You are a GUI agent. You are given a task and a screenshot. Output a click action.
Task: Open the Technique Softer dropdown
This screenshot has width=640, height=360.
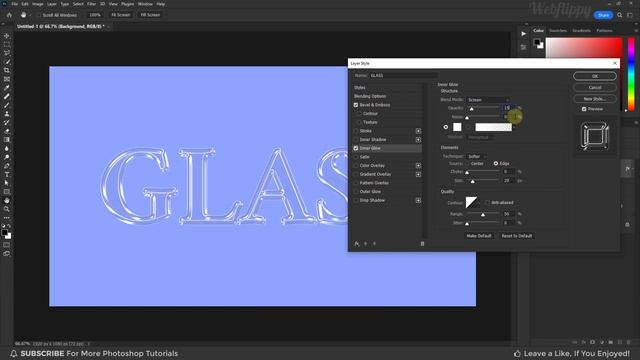[x=476, y=156]
